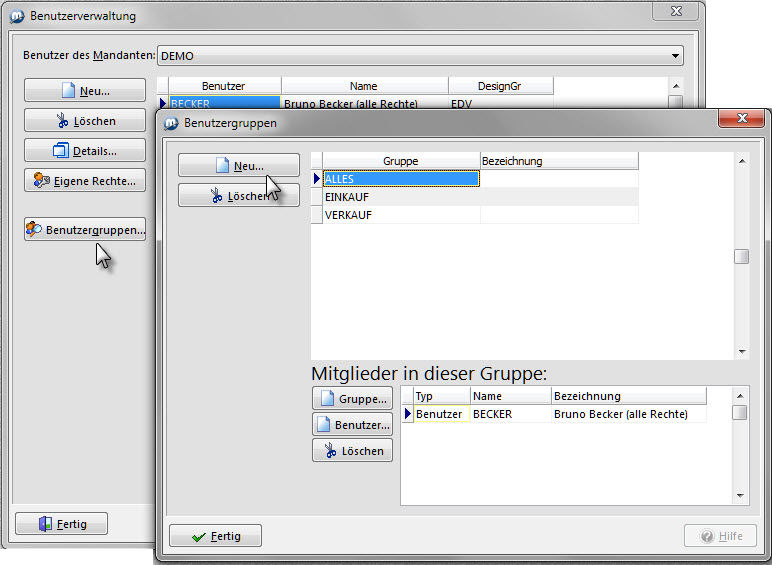Open Details for the selected user

(x=85, y=151)
